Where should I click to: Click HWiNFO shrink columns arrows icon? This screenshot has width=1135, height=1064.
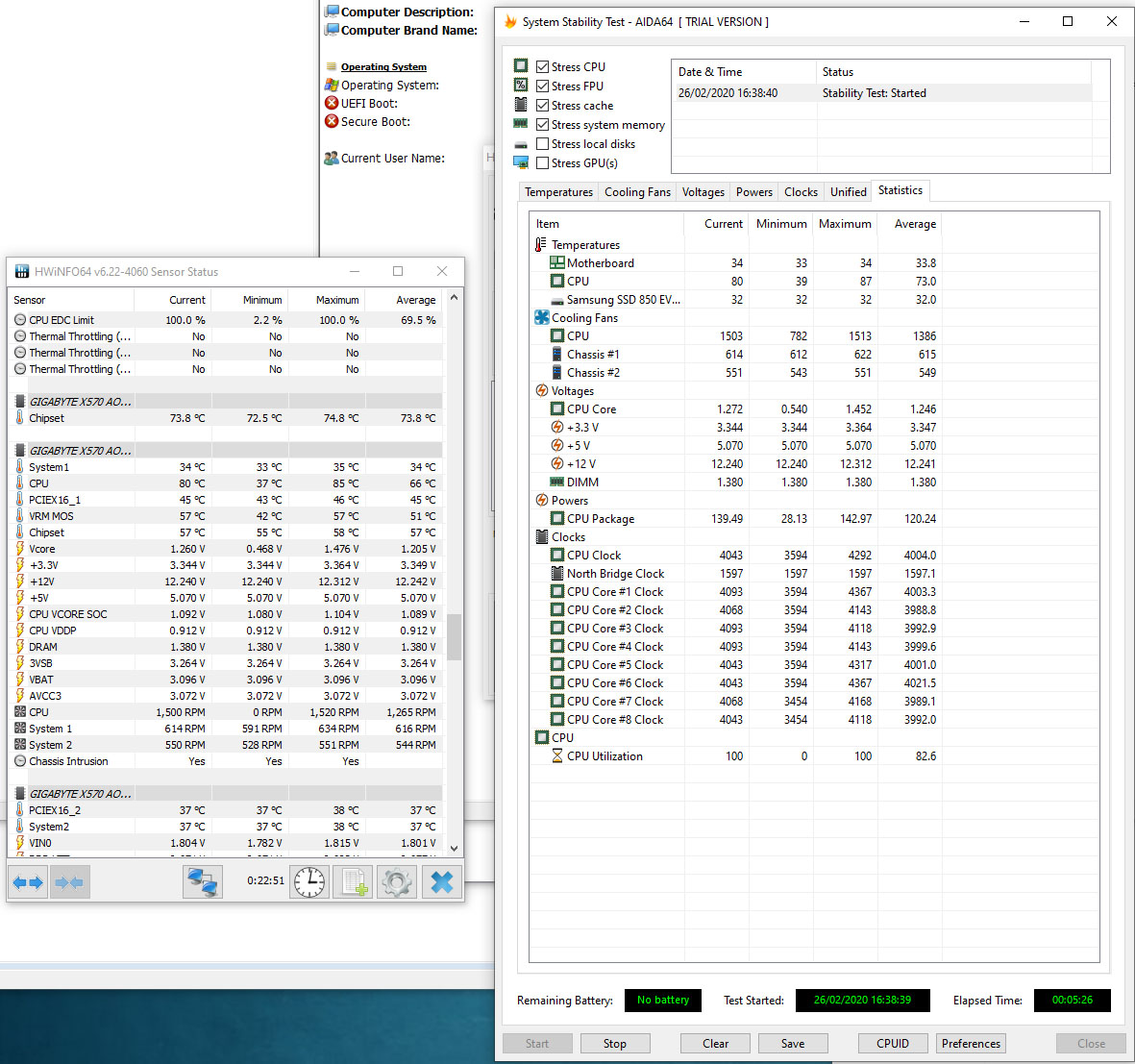(69, 882)
